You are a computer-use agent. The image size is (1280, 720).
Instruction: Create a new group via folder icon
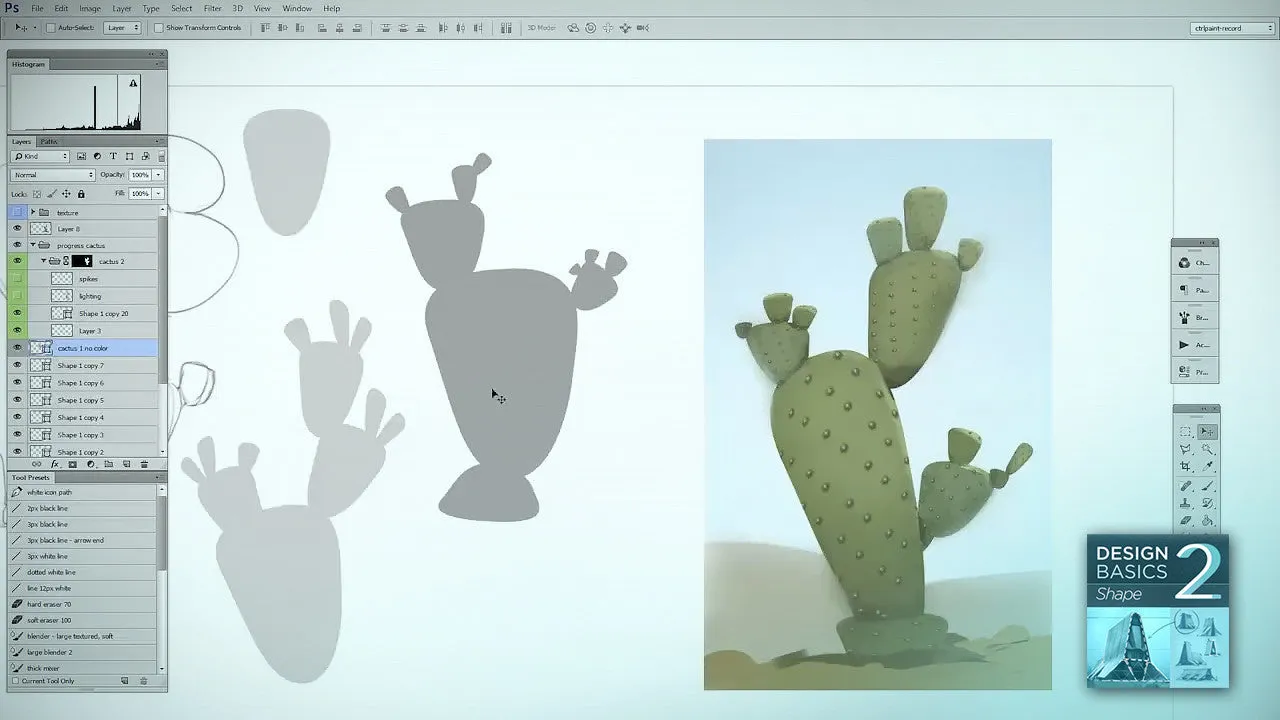click(x=108, y=464)
